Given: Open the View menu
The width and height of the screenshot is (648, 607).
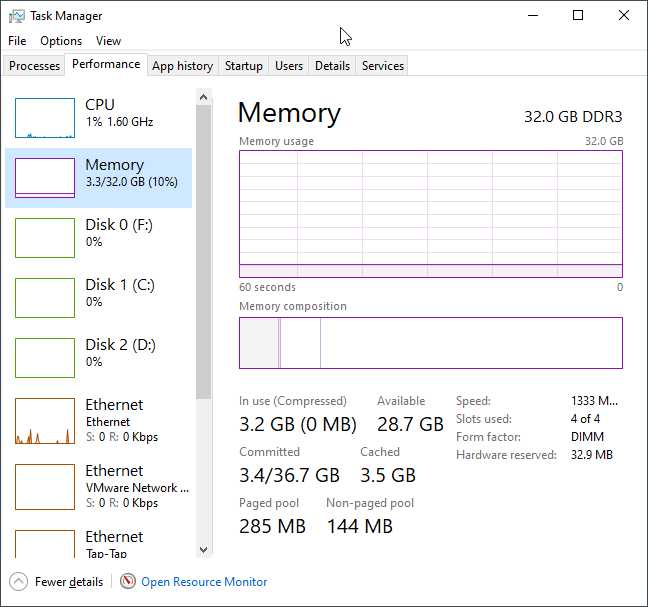Looking at the screenshot, I should (x=108, y=41).
